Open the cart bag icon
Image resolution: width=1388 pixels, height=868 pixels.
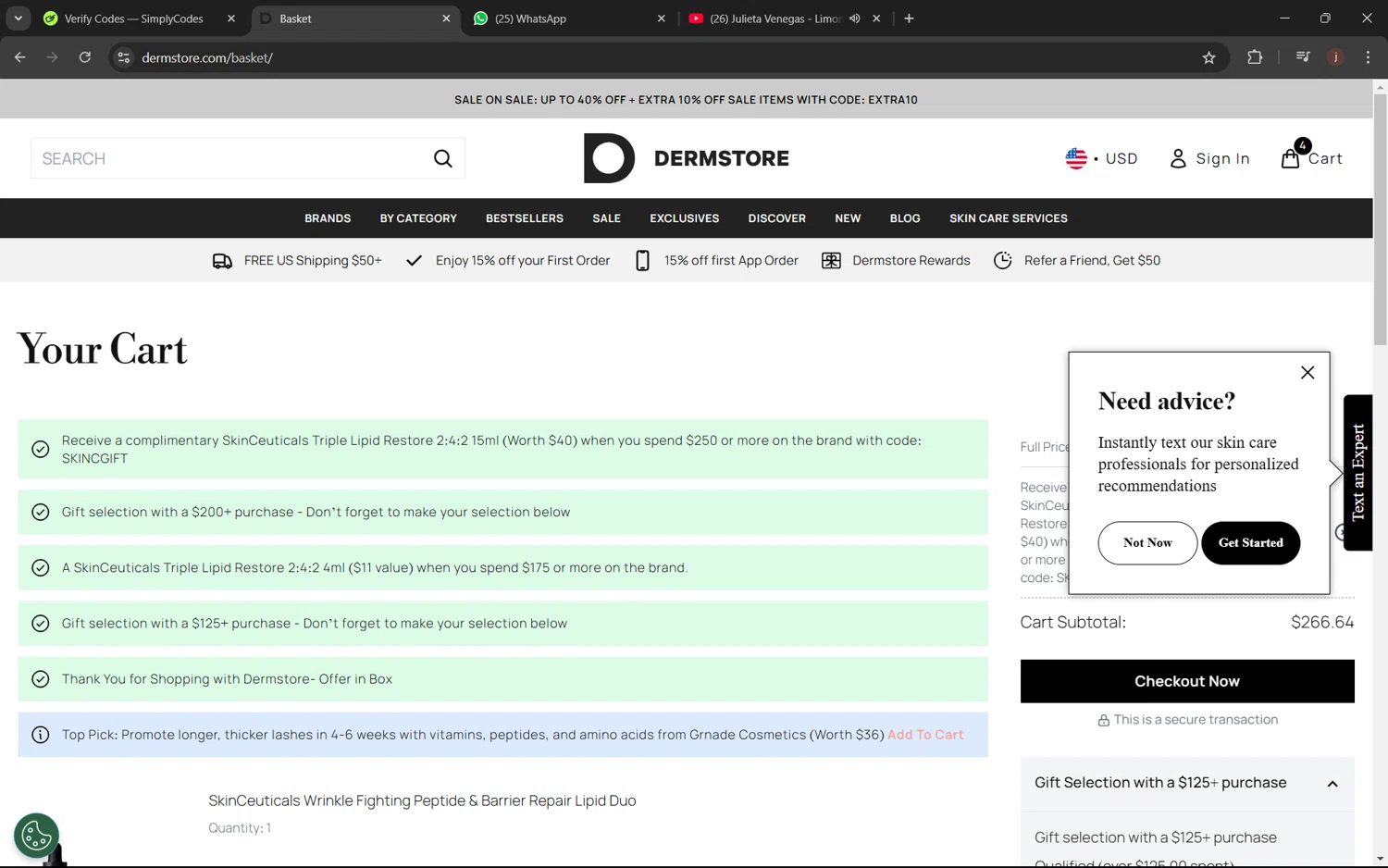(x=1290, y=158)
